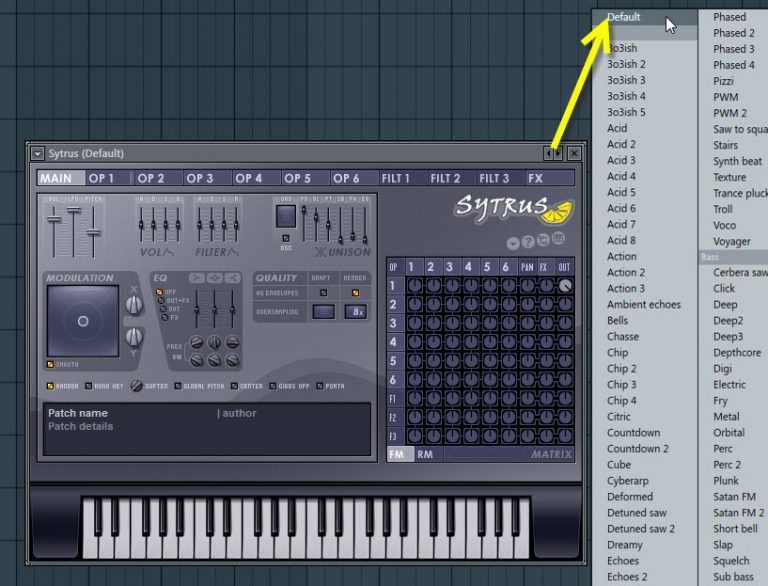Open the Sytrus plugin options menu arrow
This screenshot has width=768, height=586.
point(37,153)
